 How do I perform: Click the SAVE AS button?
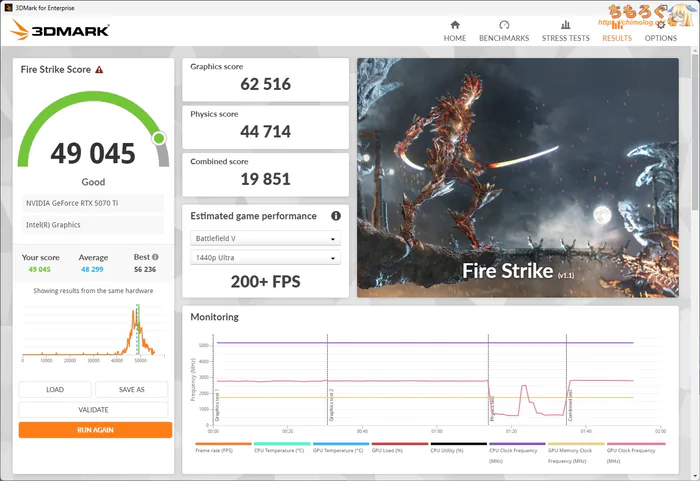(132, 390)
